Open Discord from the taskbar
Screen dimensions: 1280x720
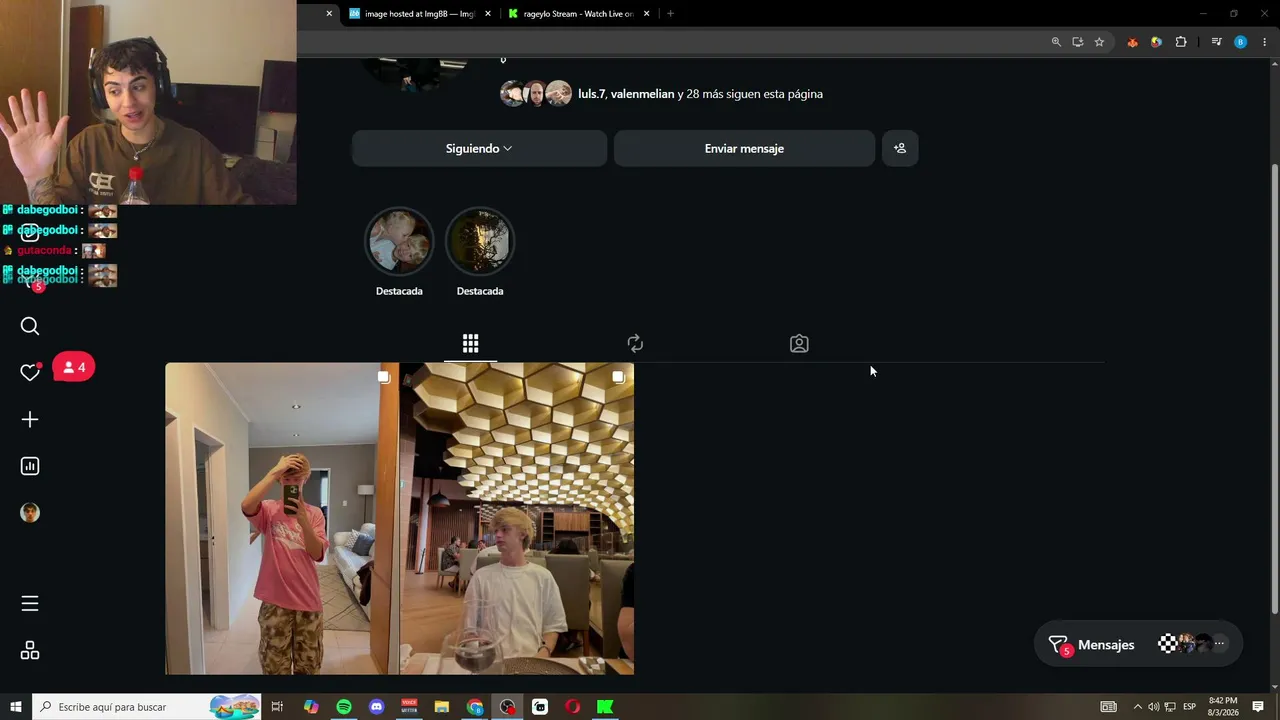tap(377, 707)
